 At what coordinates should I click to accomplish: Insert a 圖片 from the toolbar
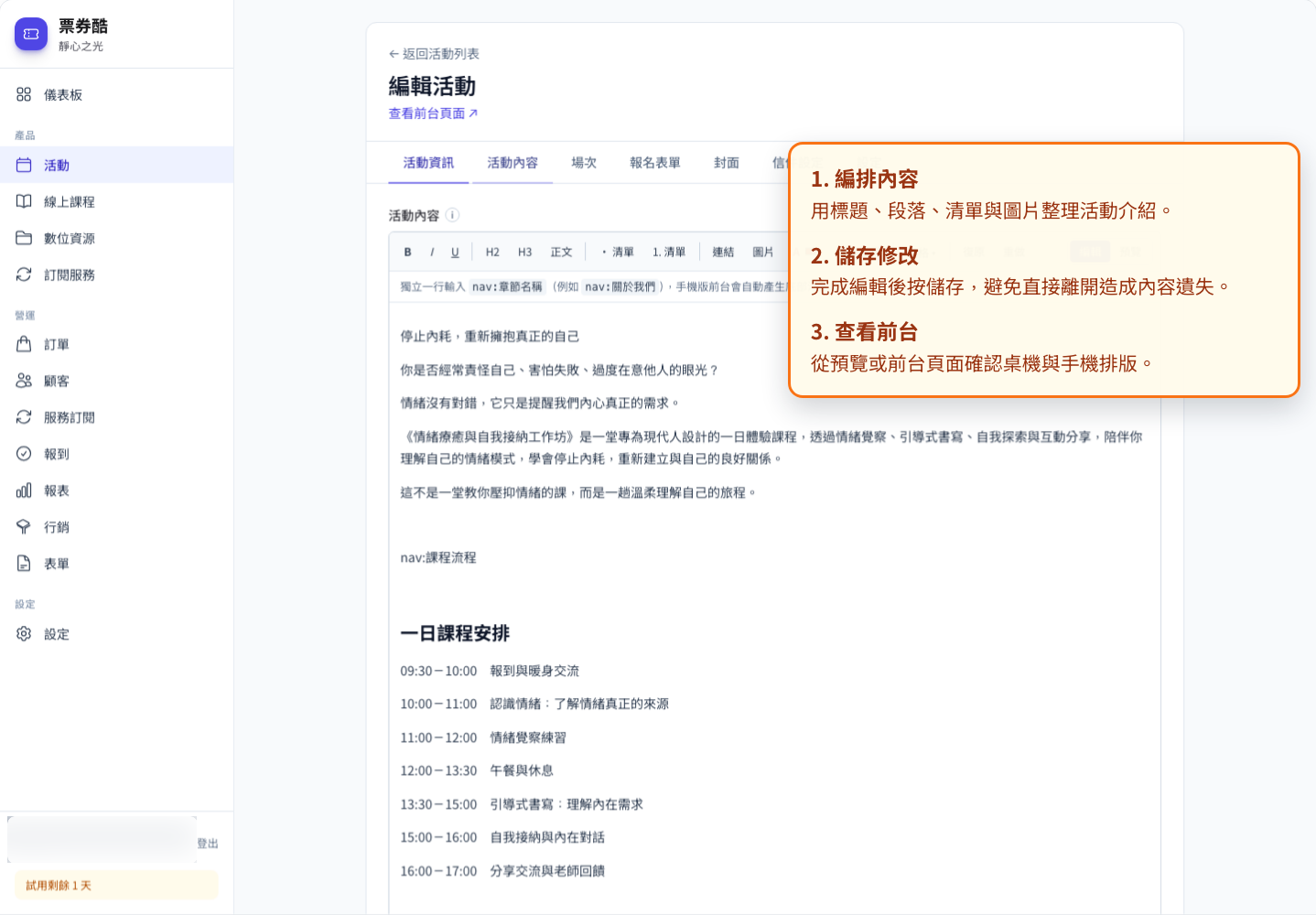763,252
